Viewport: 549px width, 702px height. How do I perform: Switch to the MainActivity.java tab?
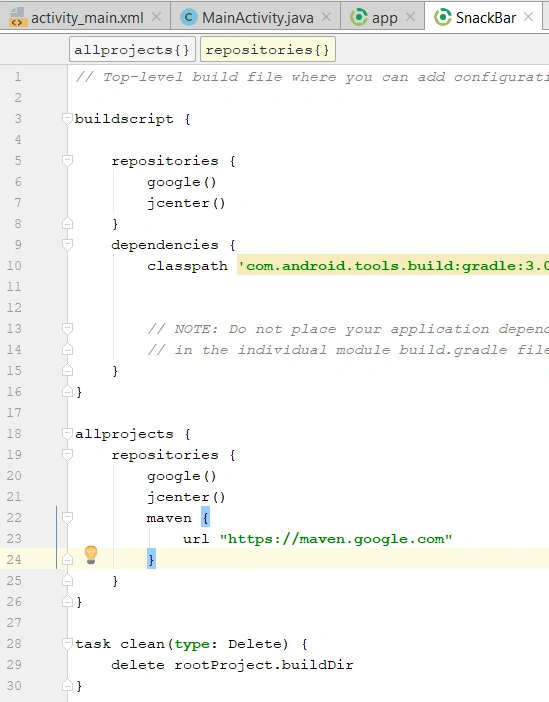pyautogui.click(x=257, y=17)
